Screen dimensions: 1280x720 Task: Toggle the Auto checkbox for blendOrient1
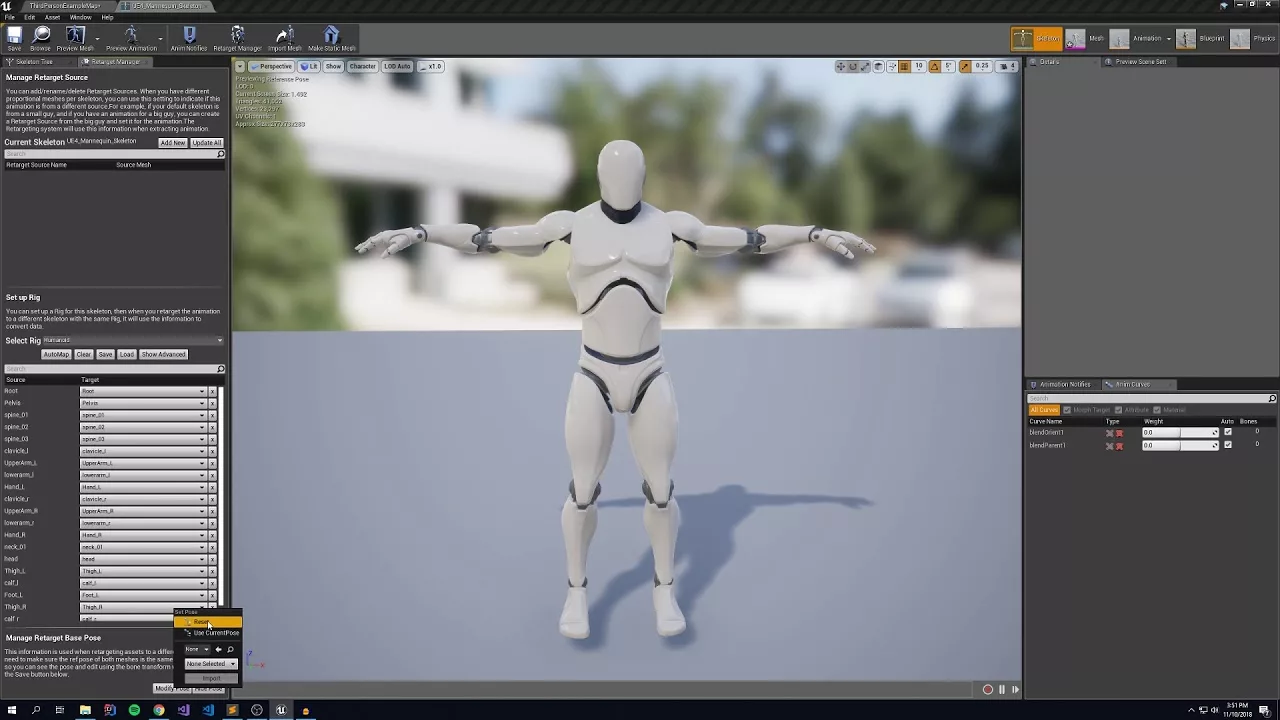point(1228,433)
